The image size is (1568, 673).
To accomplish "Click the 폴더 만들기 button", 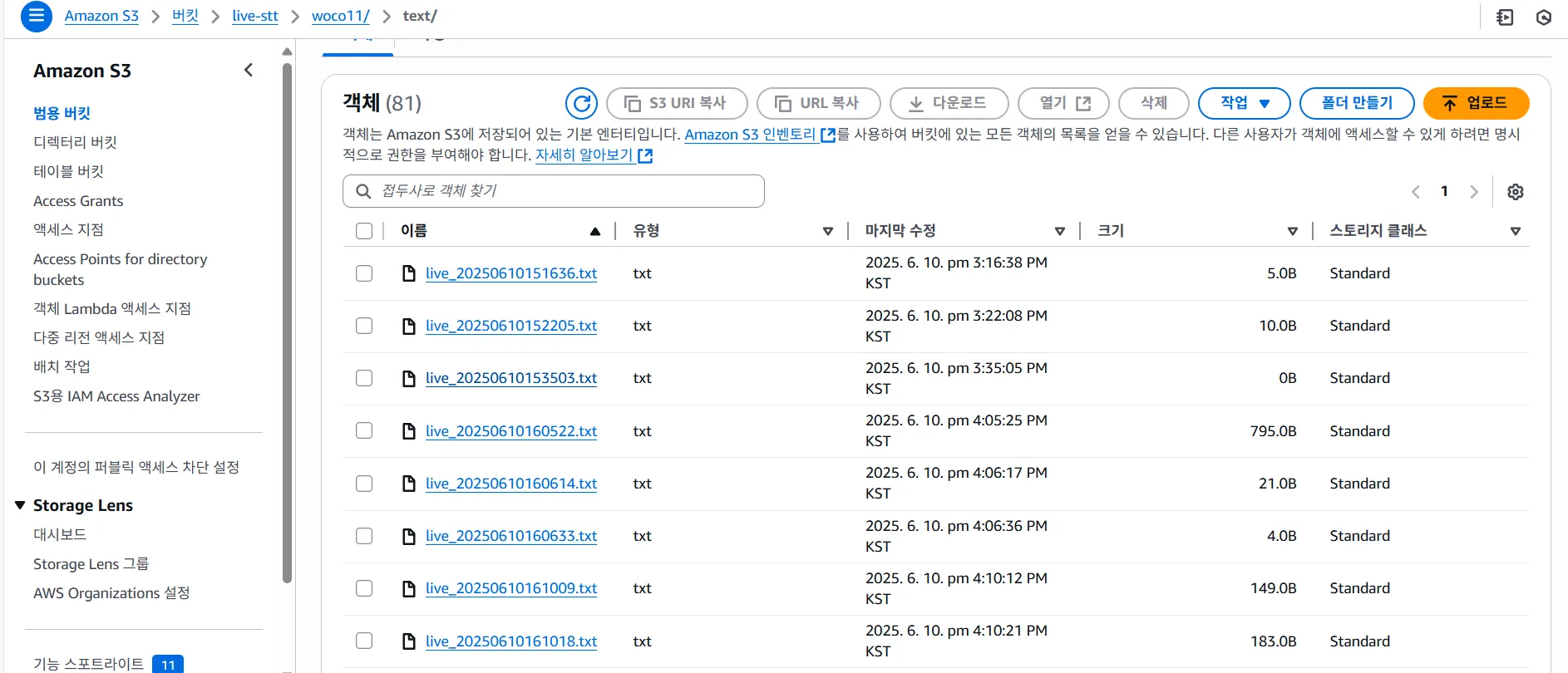I will point(1357,103).
